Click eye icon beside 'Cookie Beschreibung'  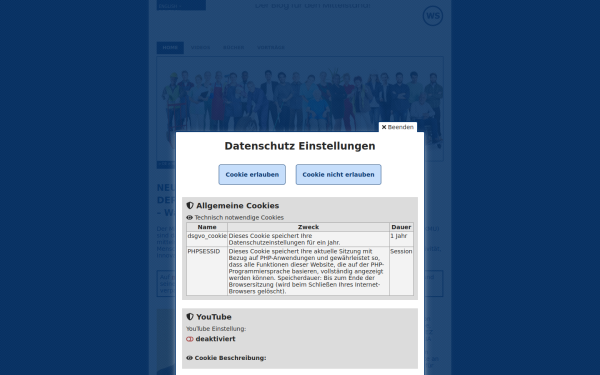[189, 358]
